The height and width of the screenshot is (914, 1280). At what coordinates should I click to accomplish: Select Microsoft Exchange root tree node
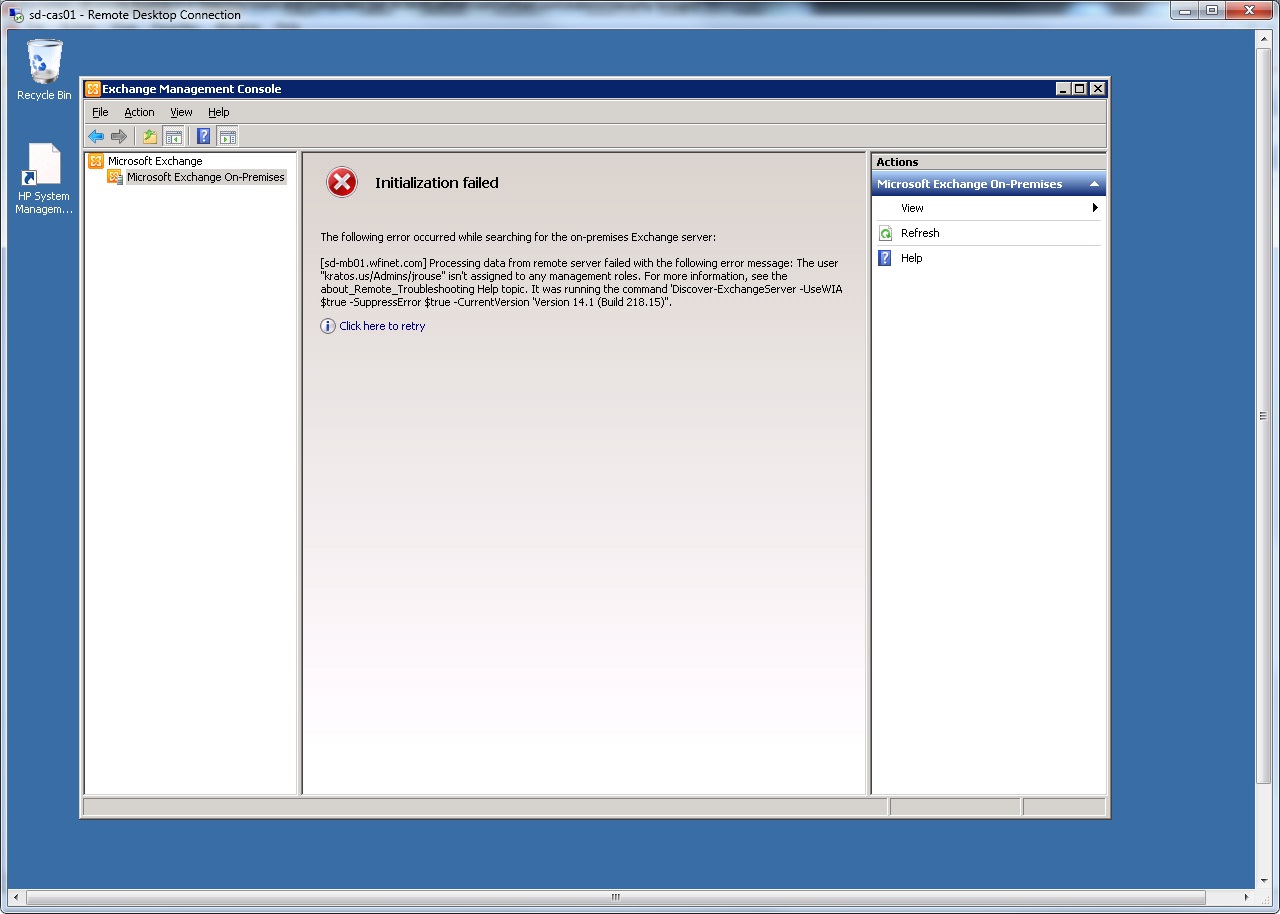[x=146, y=161]
